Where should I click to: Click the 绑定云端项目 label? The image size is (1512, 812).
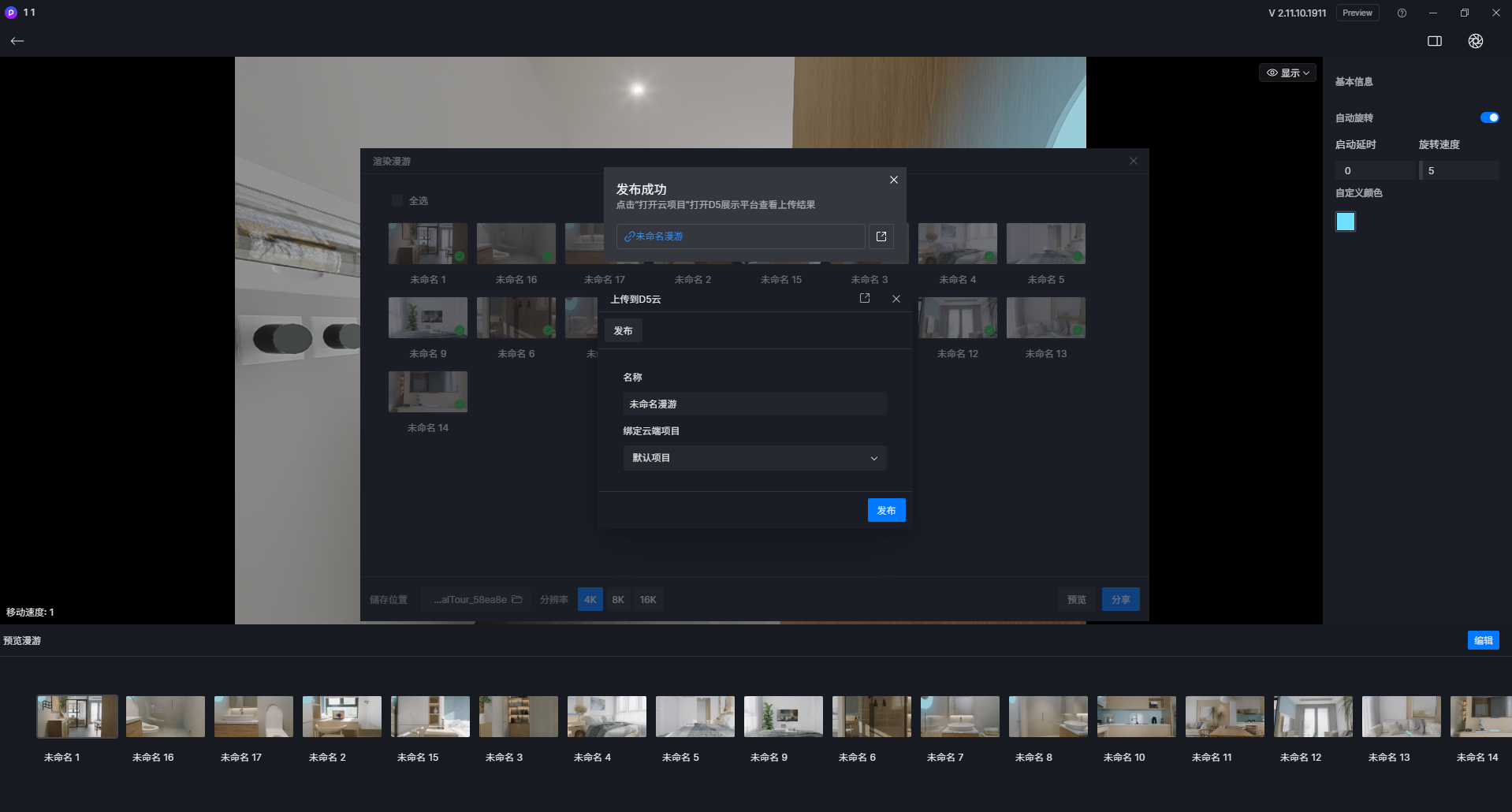651,431
